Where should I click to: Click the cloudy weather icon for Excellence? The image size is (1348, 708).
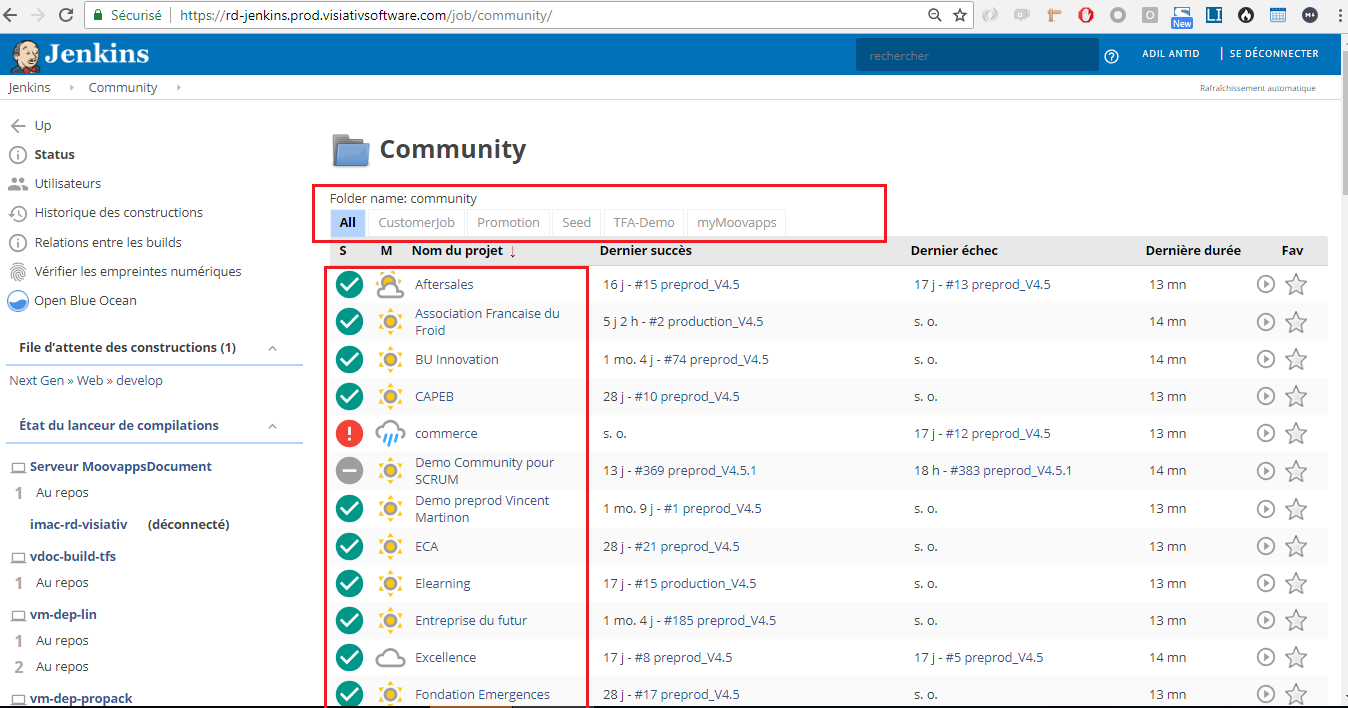[x=389, y=658]
